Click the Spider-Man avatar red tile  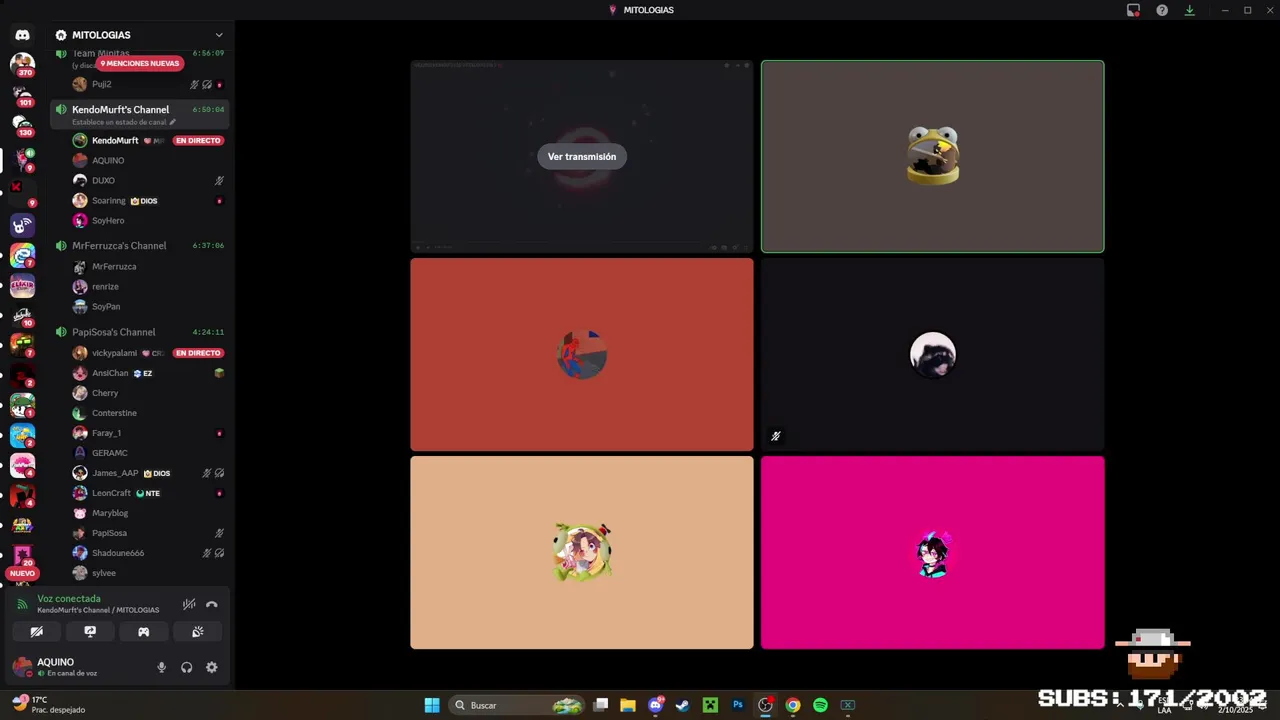[x=582, y=355]
